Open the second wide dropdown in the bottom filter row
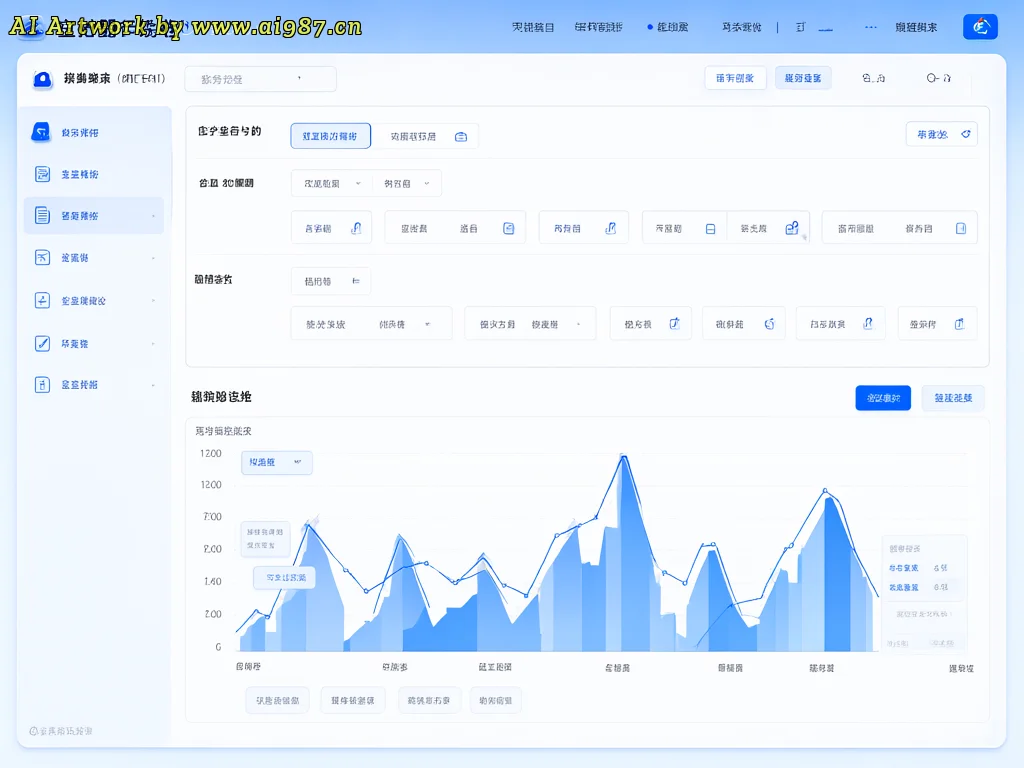This screenshot has height=768, width=1024. tap(530, 323)
